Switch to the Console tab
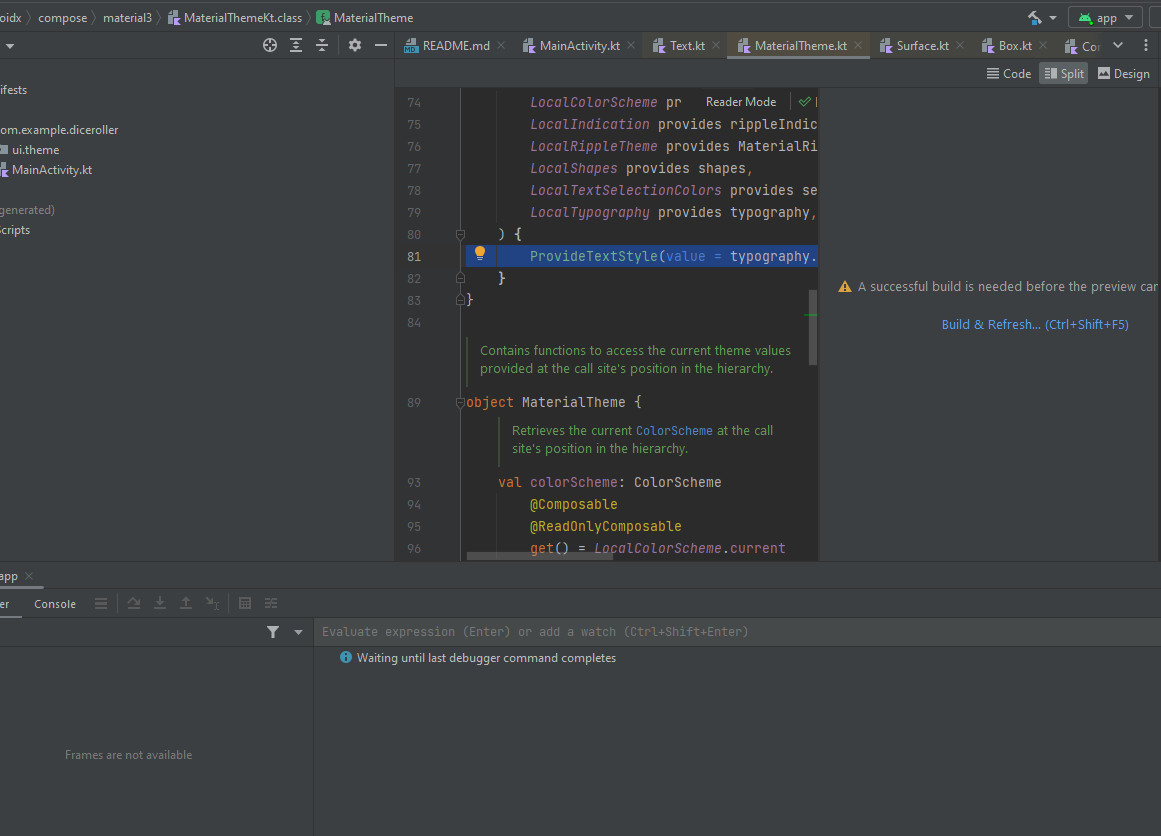The image size is (1161, 836). click(x=55, y=603)
